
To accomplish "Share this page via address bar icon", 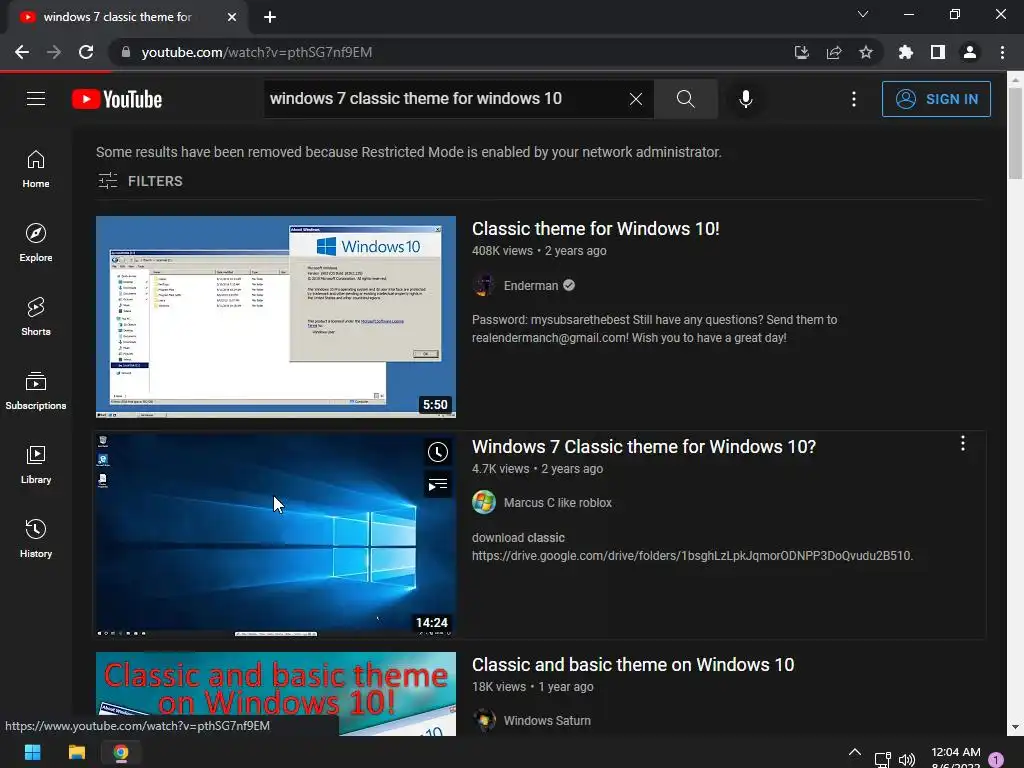I will [x=834, y=52].
